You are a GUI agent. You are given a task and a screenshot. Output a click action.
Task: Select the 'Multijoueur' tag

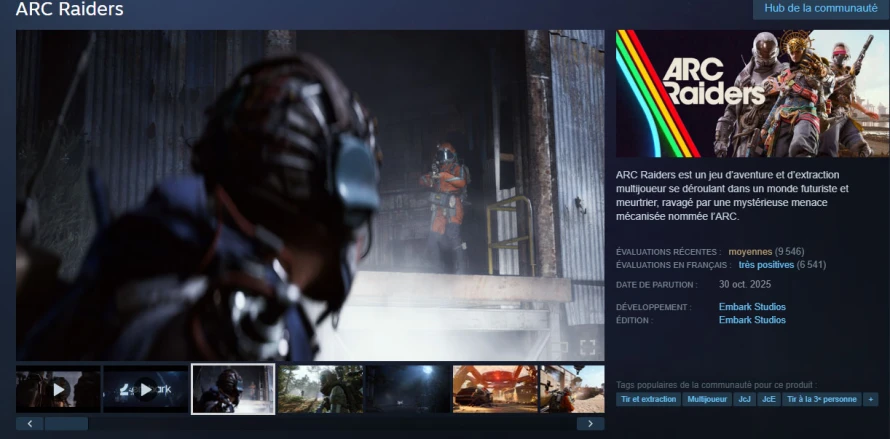707,399
